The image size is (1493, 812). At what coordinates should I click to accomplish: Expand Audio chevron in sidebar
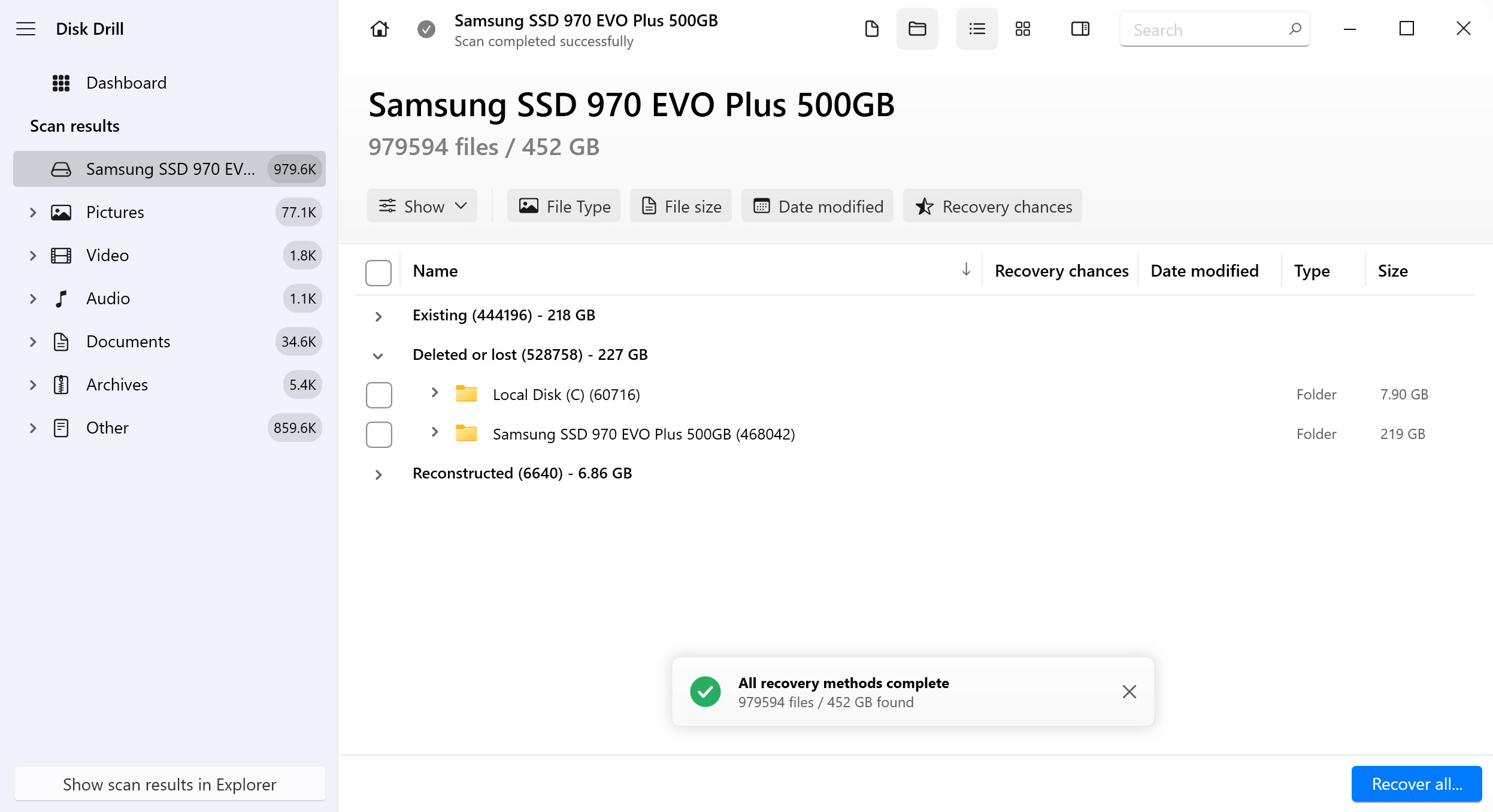(33, 298)
